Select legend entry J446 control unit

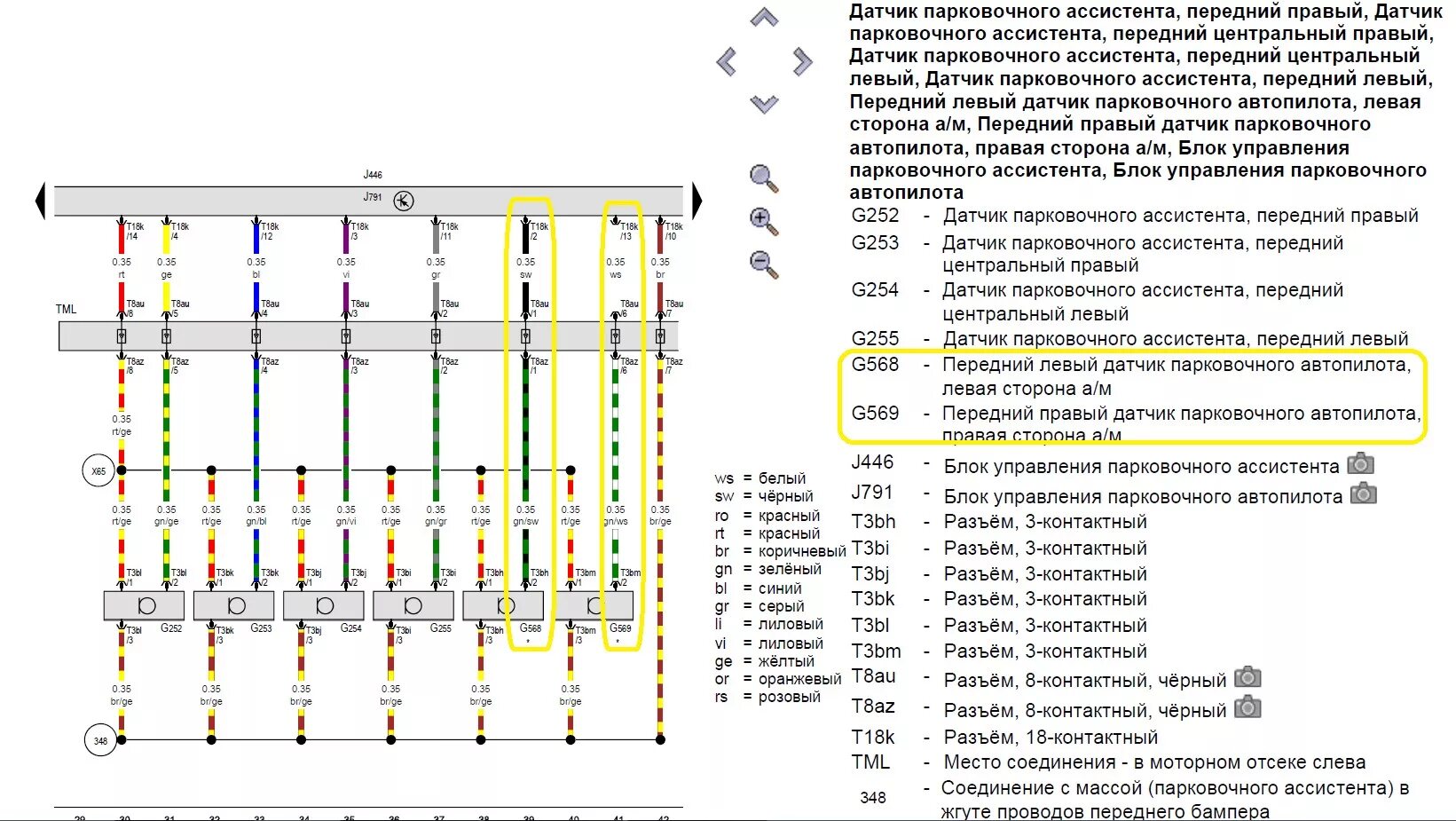coord(1096,465)
